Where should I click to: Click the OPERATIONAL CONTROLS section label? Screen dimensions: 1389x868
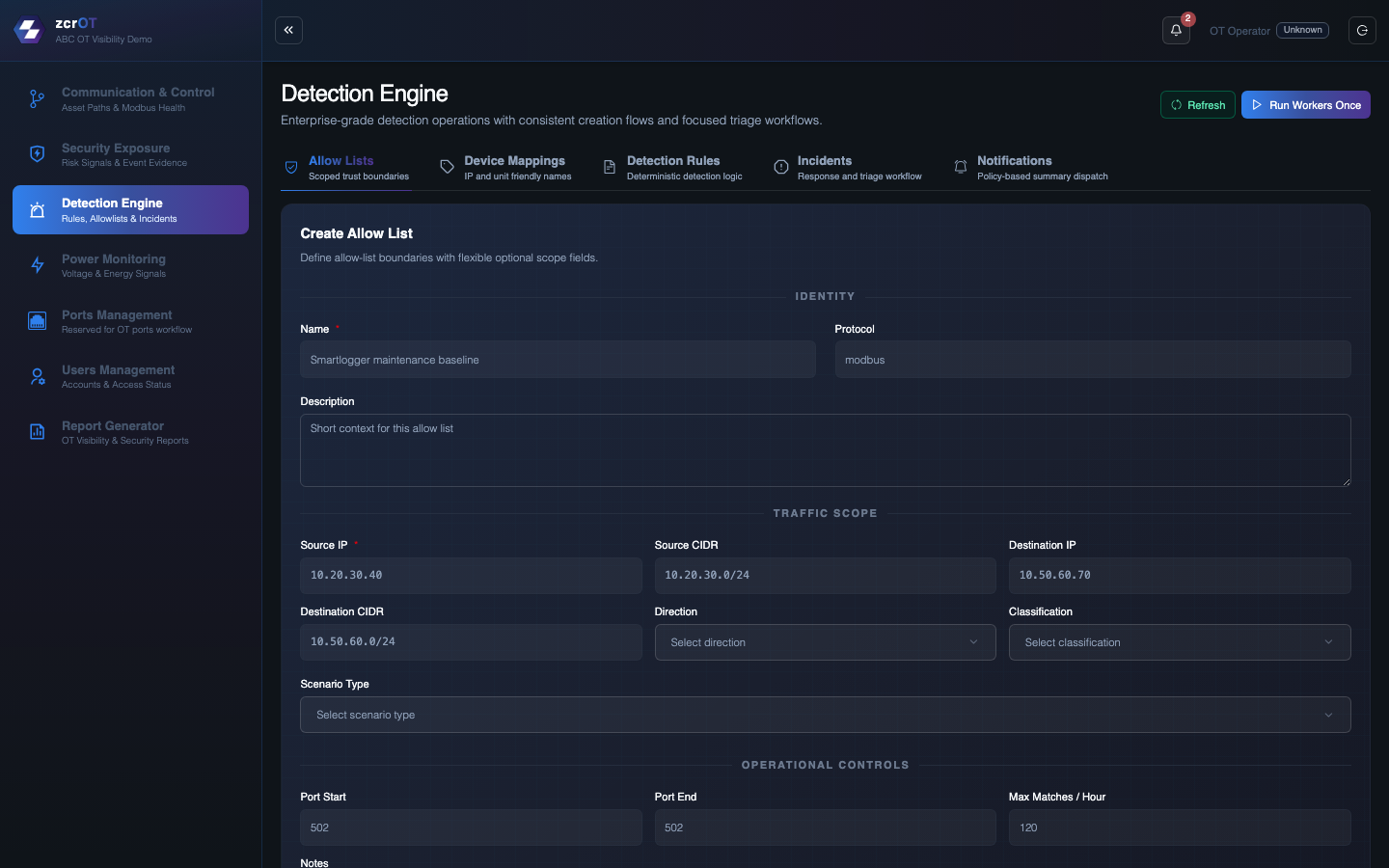tap(826, 765)
